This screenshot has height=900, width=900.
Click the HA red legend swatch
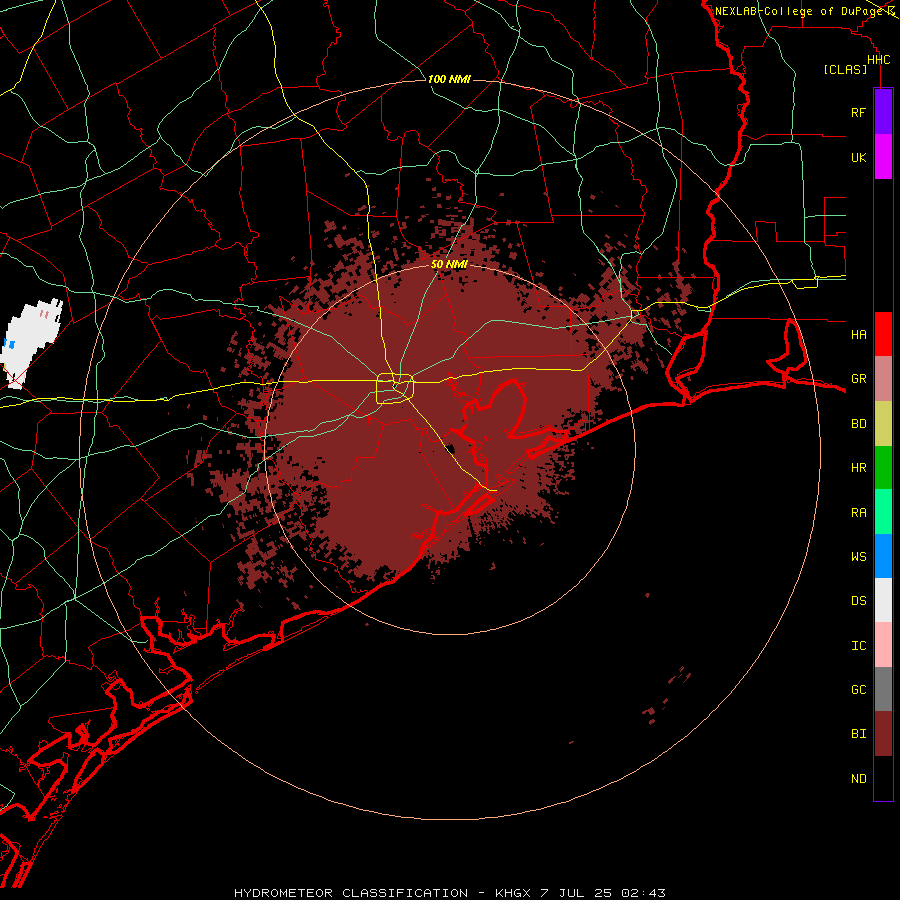(883, 334)
